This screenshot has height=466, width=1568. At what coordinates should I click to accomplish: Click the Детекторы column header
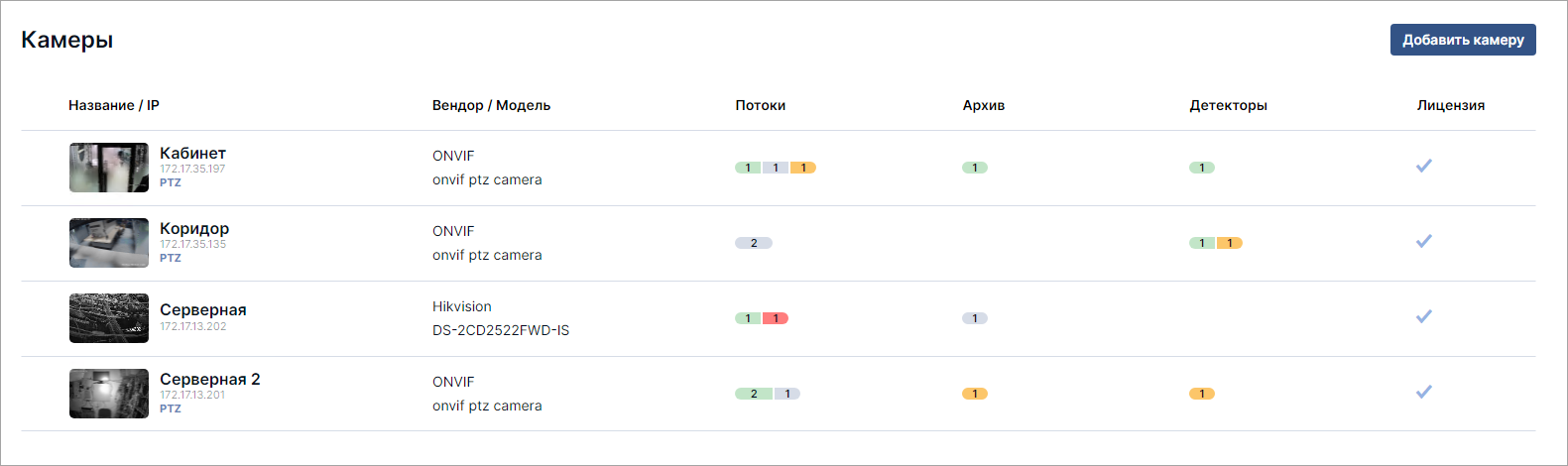(1229, 105)
